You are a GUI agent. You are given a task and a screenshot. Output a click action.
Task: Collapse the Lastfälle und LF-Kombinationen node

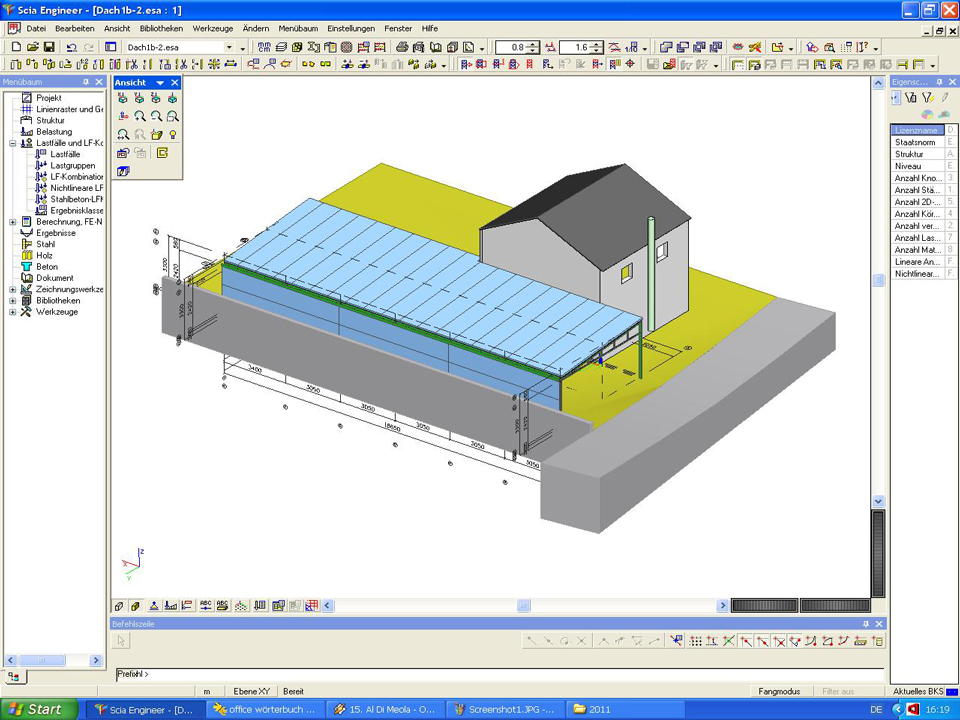[13, 143]
